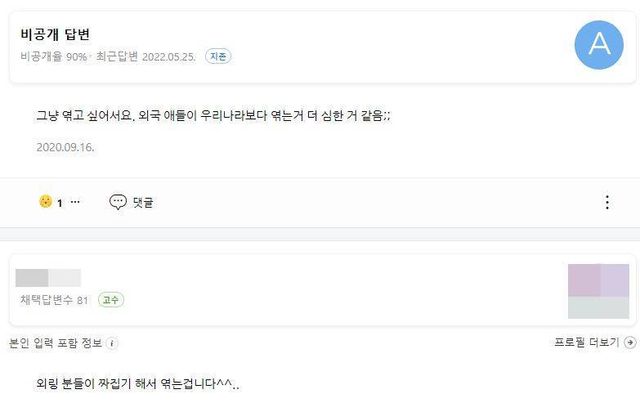Click the reaction count number 1
640x412 pixels.
coord(60,203)
